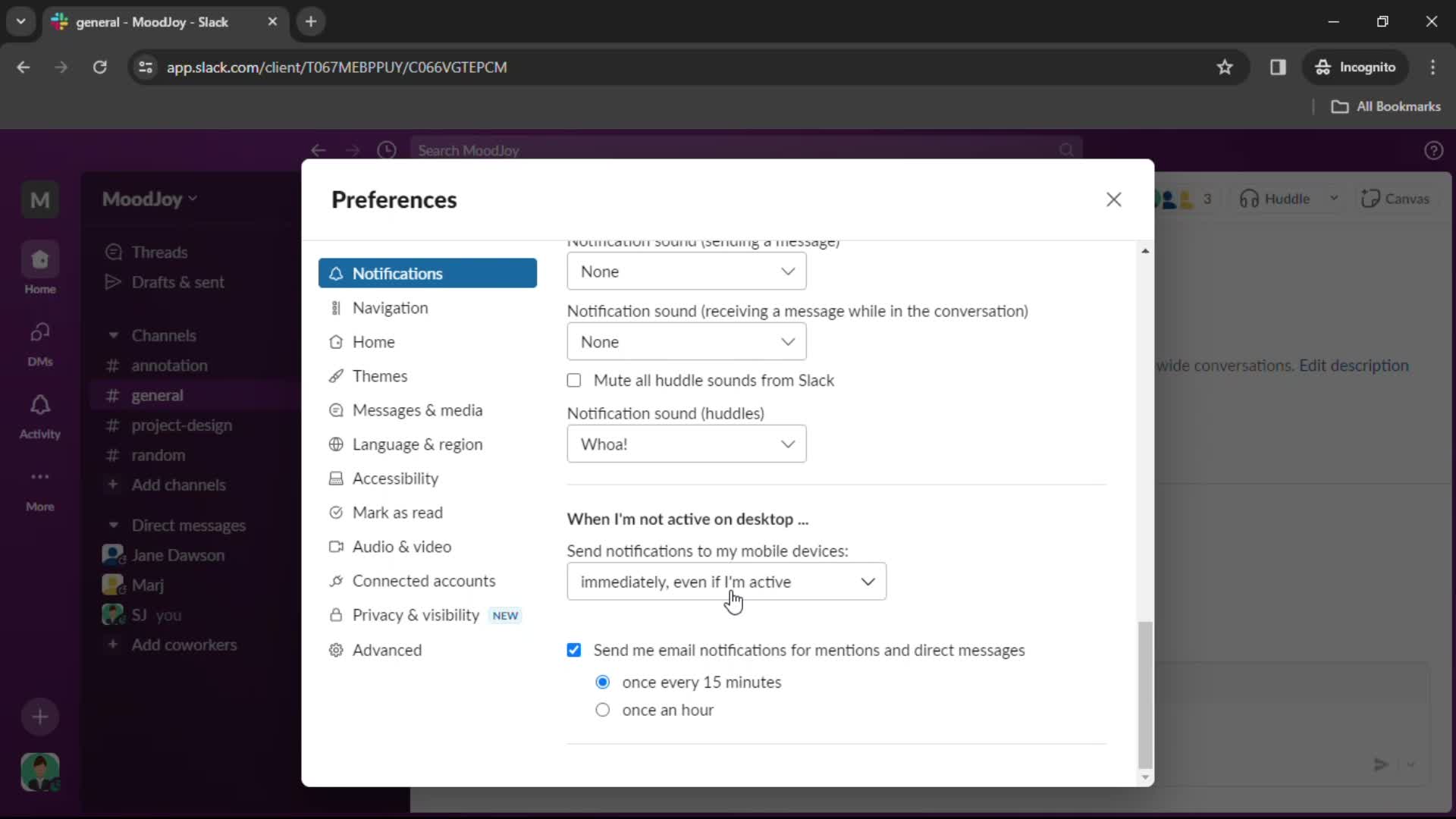Select once every 15 minutes radio button
Screen dimensions: 1456x819
pos(601,682)
